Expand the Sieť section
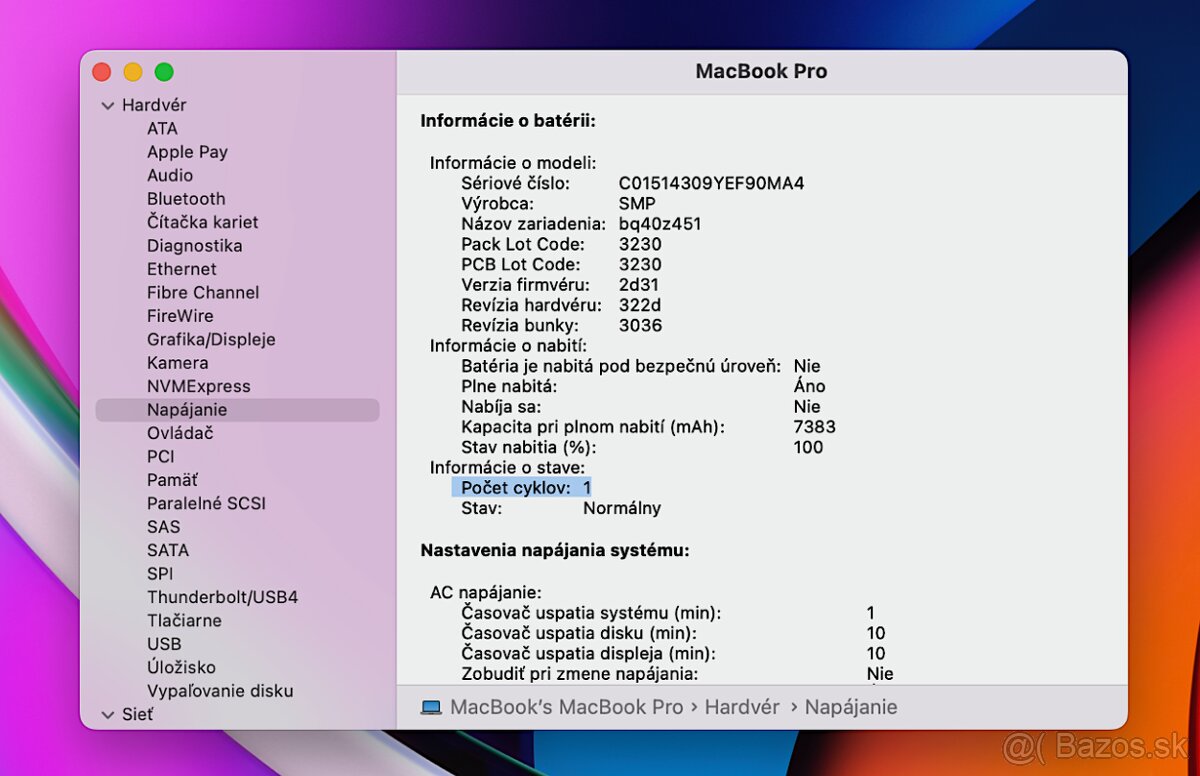This screenshot has width=1200, height=776. [x=108, y=714]
